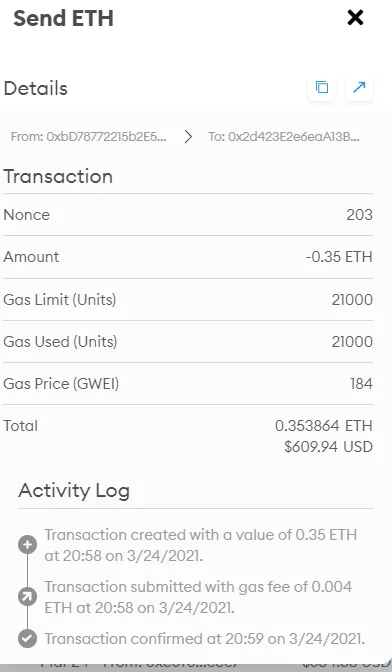Click the Gas Limit 21000 value
The image size is (392, 672).
[x=352, y=300]
